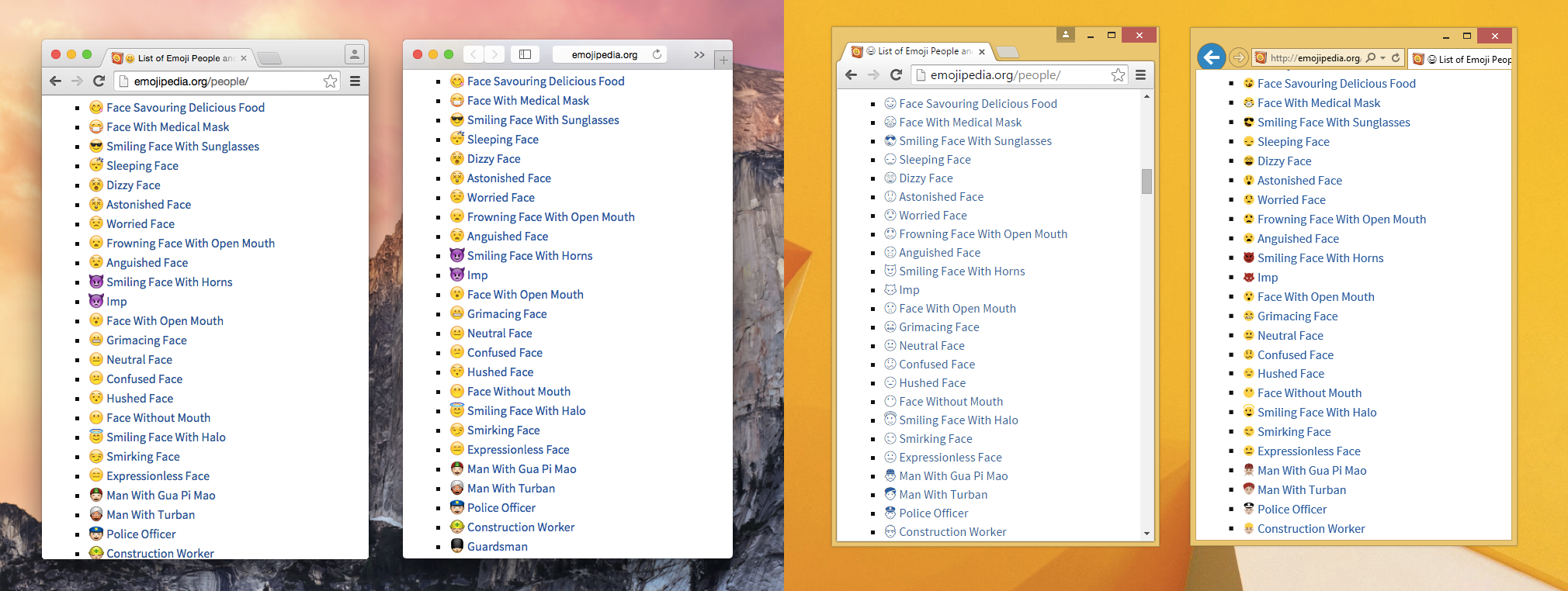This screenshot has width=1568, height=591.
Task: Reload page in Windows Chrome window
Action: click(x=896, y=74)
